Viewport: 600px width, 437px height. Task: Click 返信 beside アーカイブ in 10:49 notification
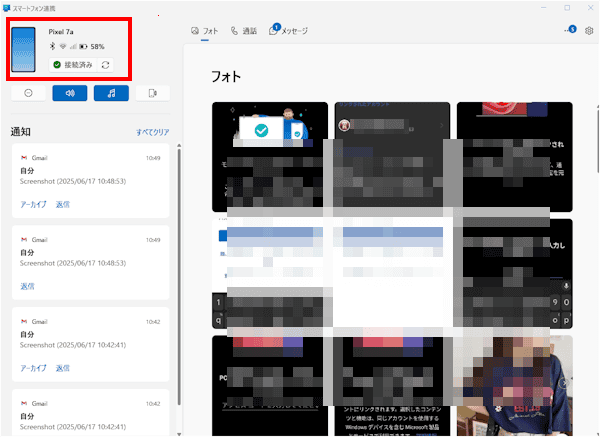coord(63,204)
